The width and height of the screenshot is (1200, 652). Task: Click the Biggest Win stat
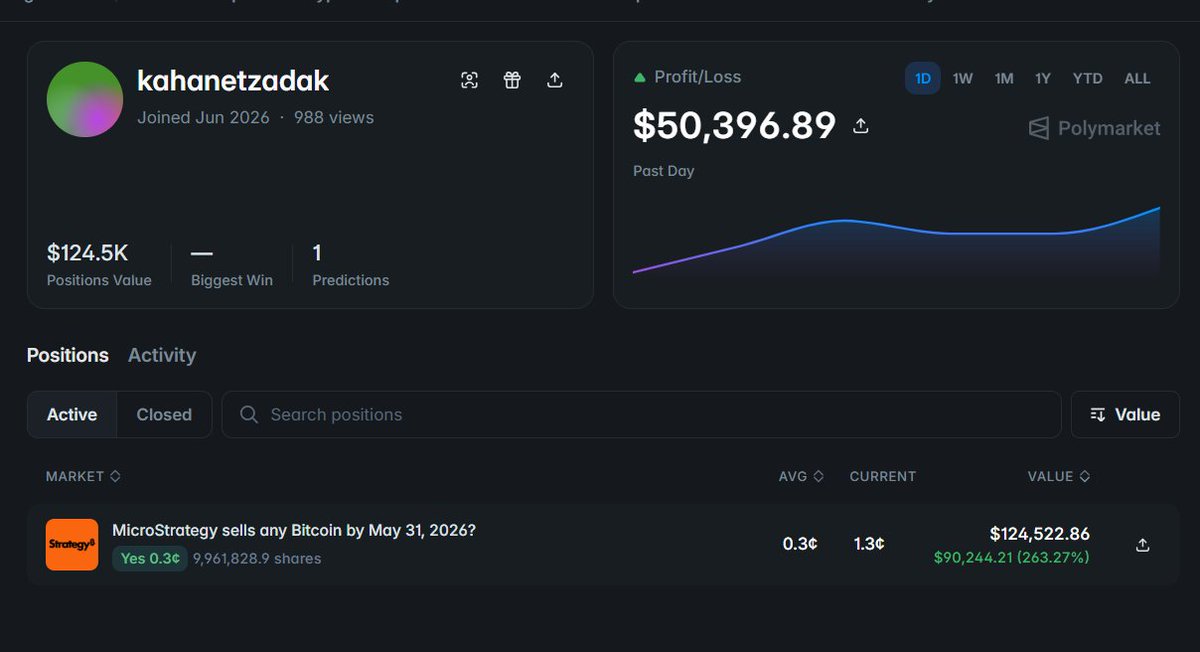(232, 265)
